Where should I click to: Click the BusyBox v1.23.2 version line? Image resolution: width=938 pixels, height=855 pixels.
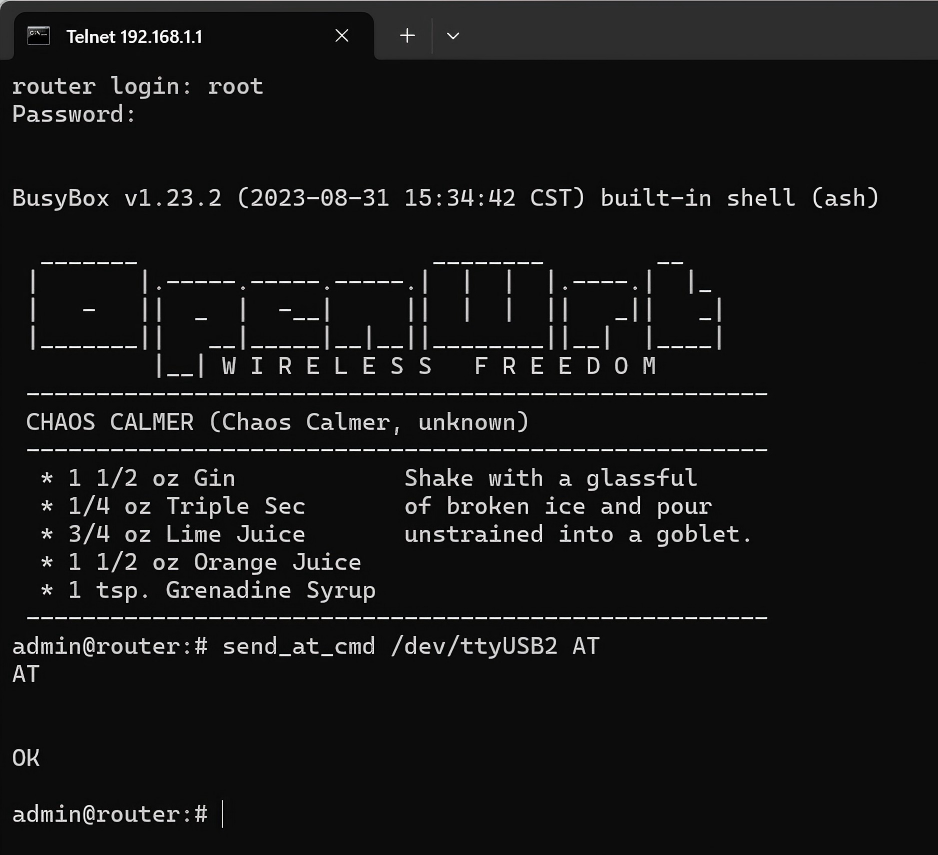pyautogui.click(x=445, y=198)
